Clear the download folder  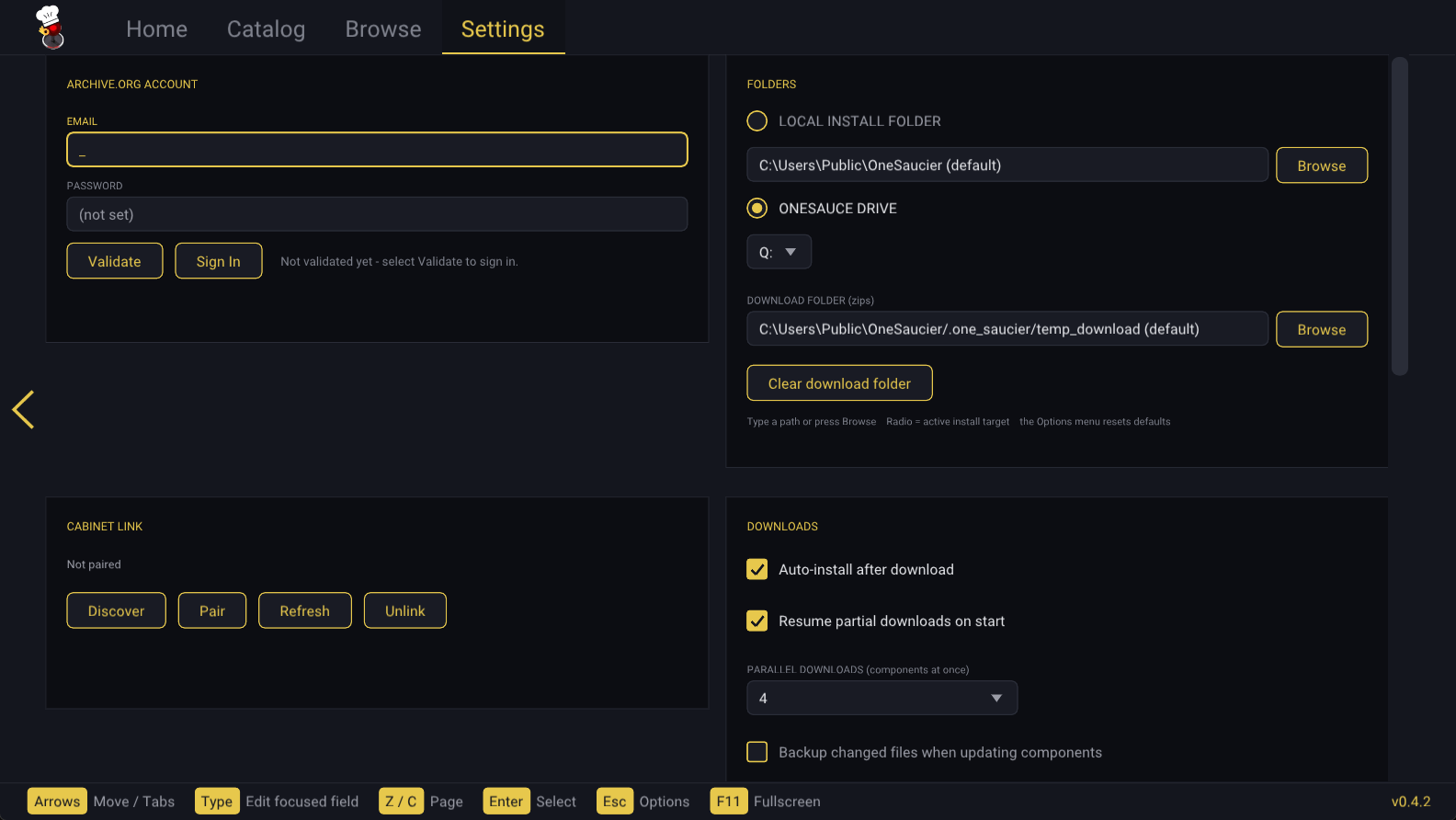click(x=839, y=383)
